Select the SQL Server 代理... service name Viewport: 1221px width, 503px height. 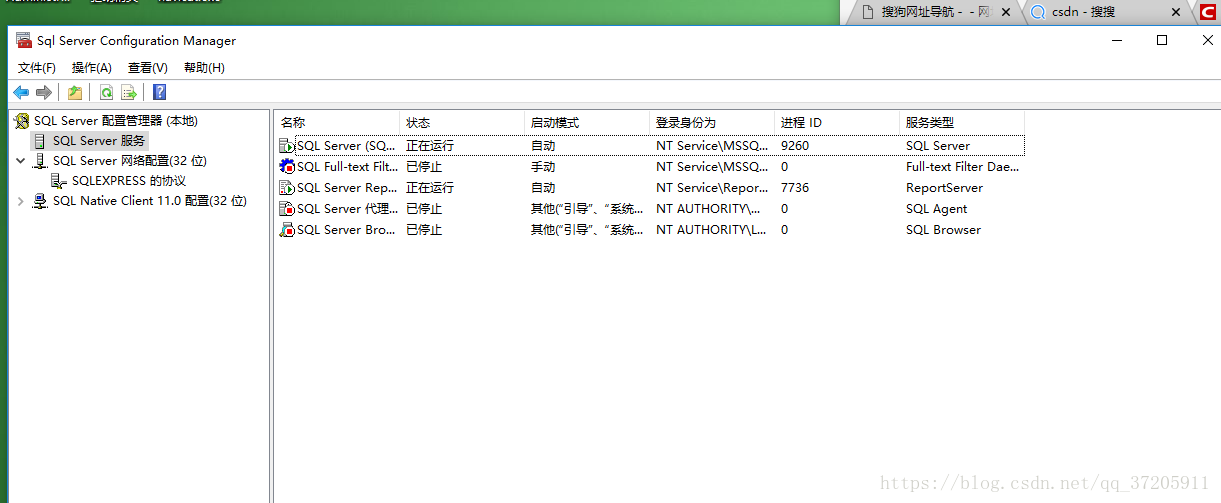[347, 209]
